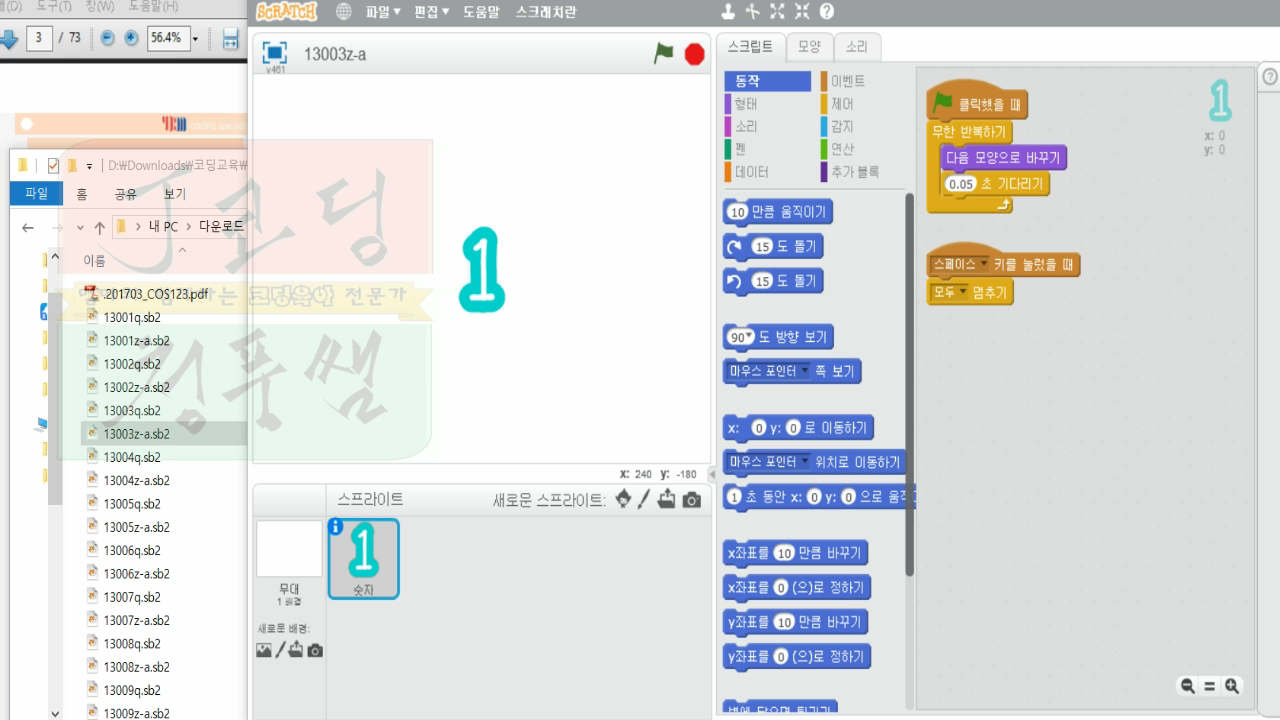Image resolution: width=1280 pixels, height=720 pixels.
Task: Click the 다운로드 breadcrumb in address bar
Action: click(221, 227)
